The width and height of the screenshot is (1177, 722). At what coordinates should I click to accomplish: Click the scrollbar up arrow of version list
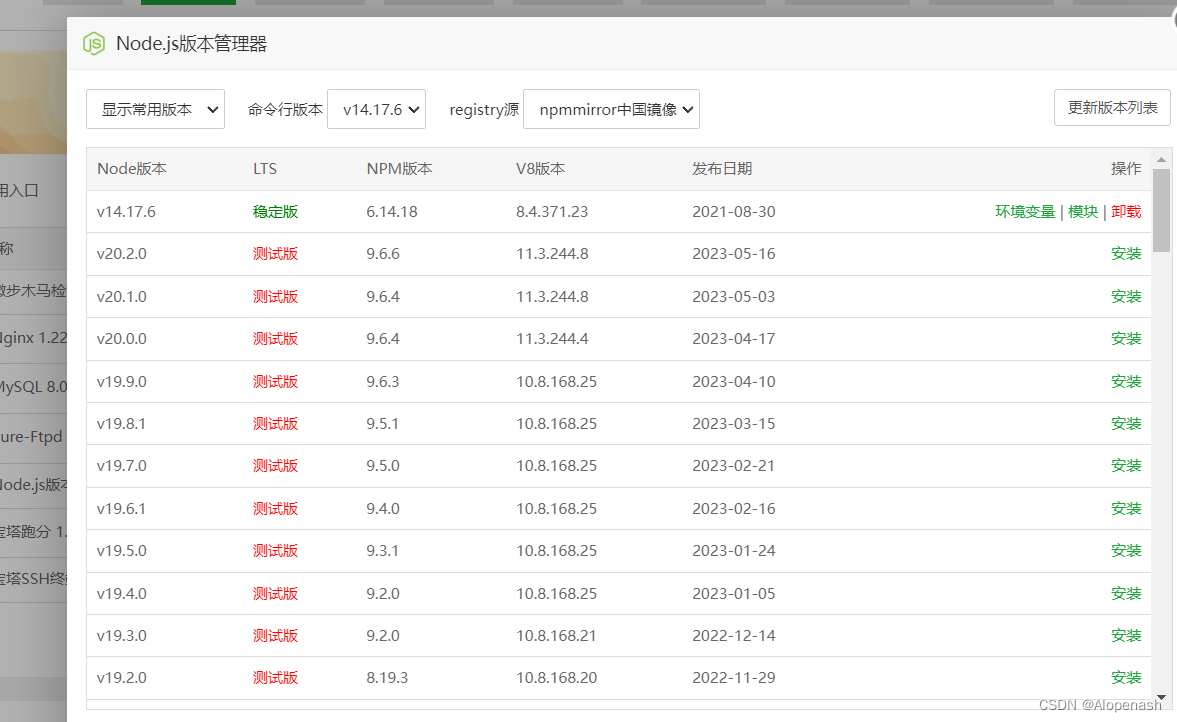coord(1161,159)
